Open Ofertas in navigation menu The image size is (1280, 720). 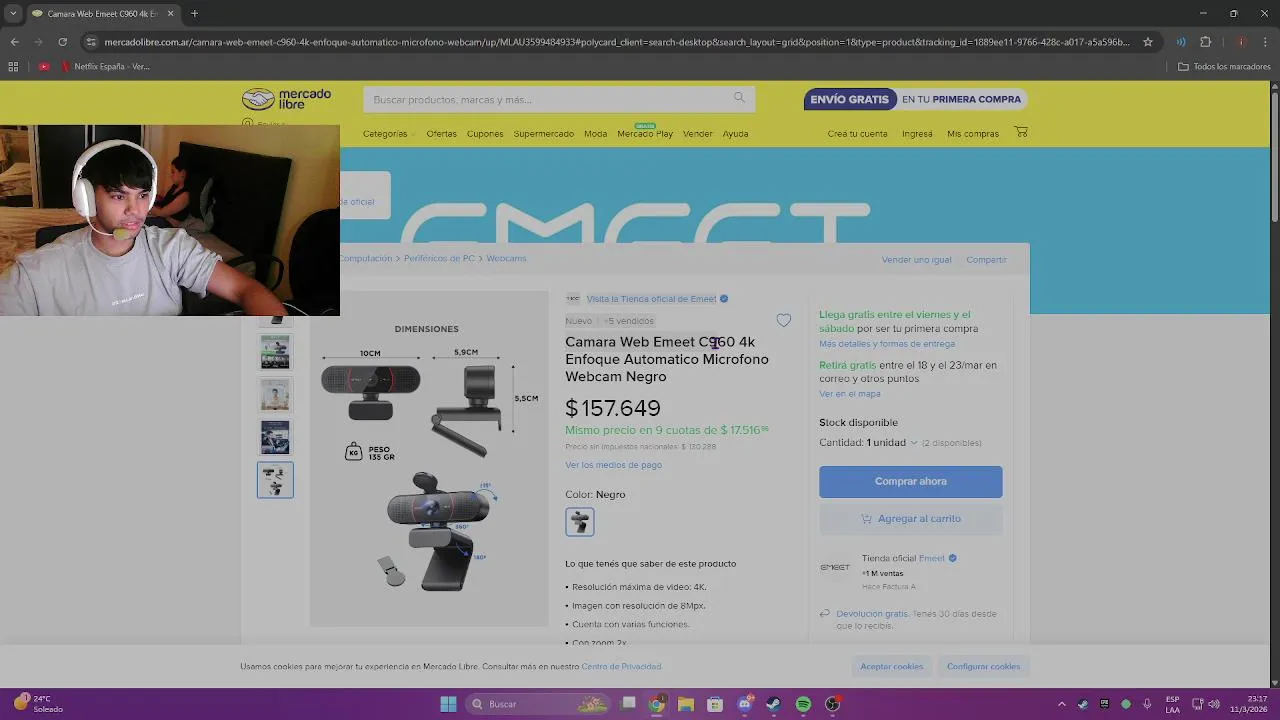click(x=441, y=134)
